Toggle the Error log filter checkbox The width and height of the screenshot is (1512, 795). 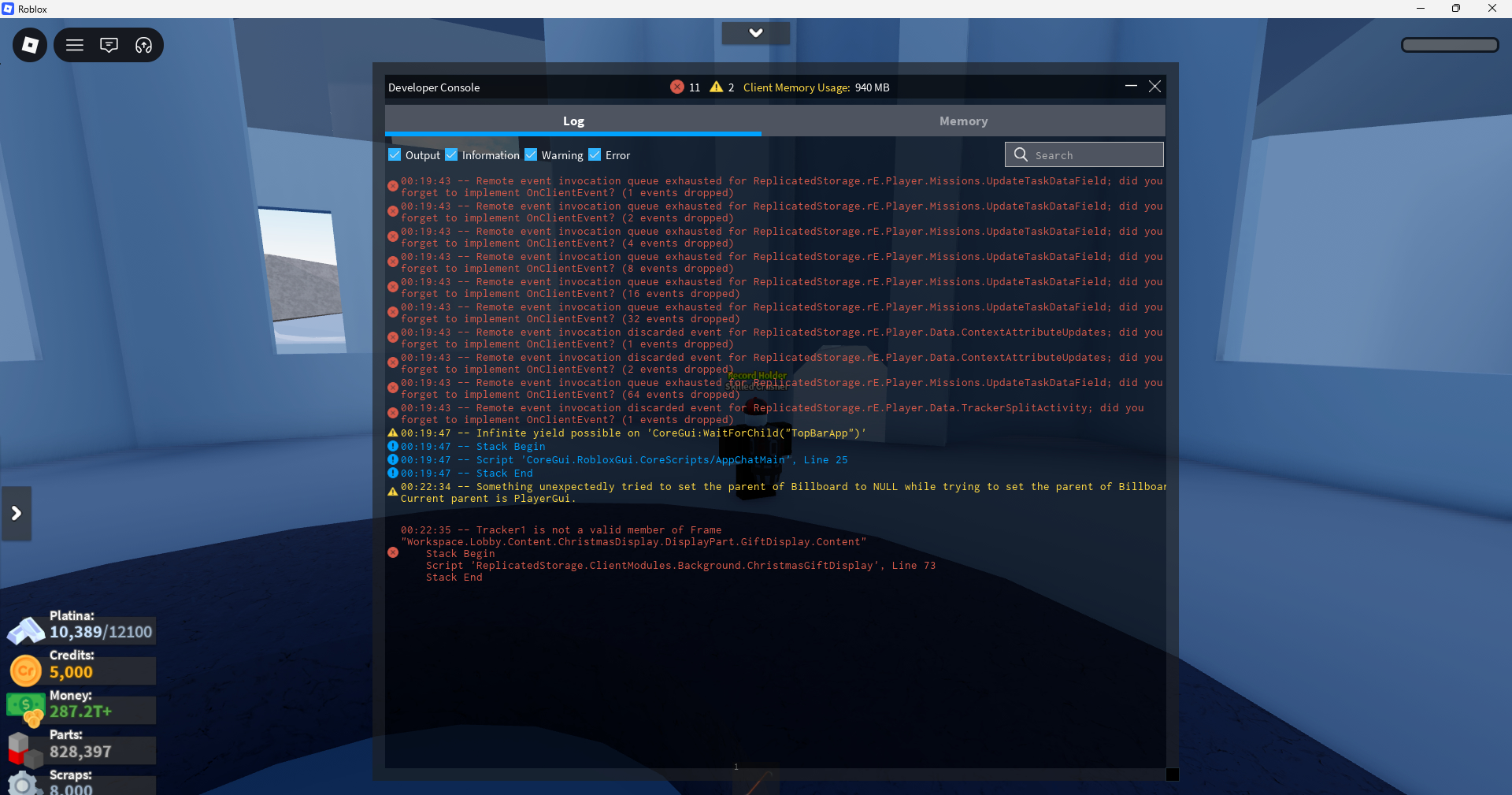click(x=595, y=154)
